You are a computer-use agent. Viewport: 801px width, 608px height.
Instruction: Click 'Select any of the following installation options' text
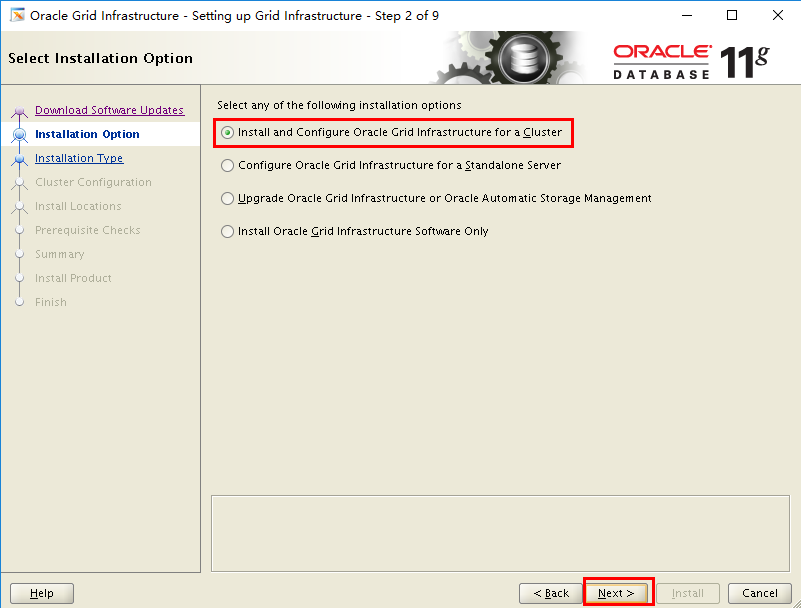339,105
